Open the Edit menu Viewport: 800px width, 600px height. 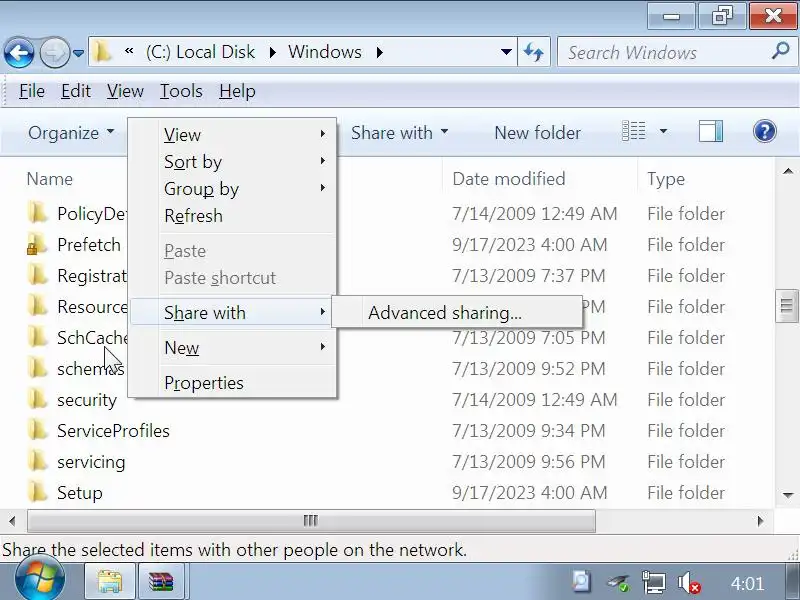click(x=76, y=91)
